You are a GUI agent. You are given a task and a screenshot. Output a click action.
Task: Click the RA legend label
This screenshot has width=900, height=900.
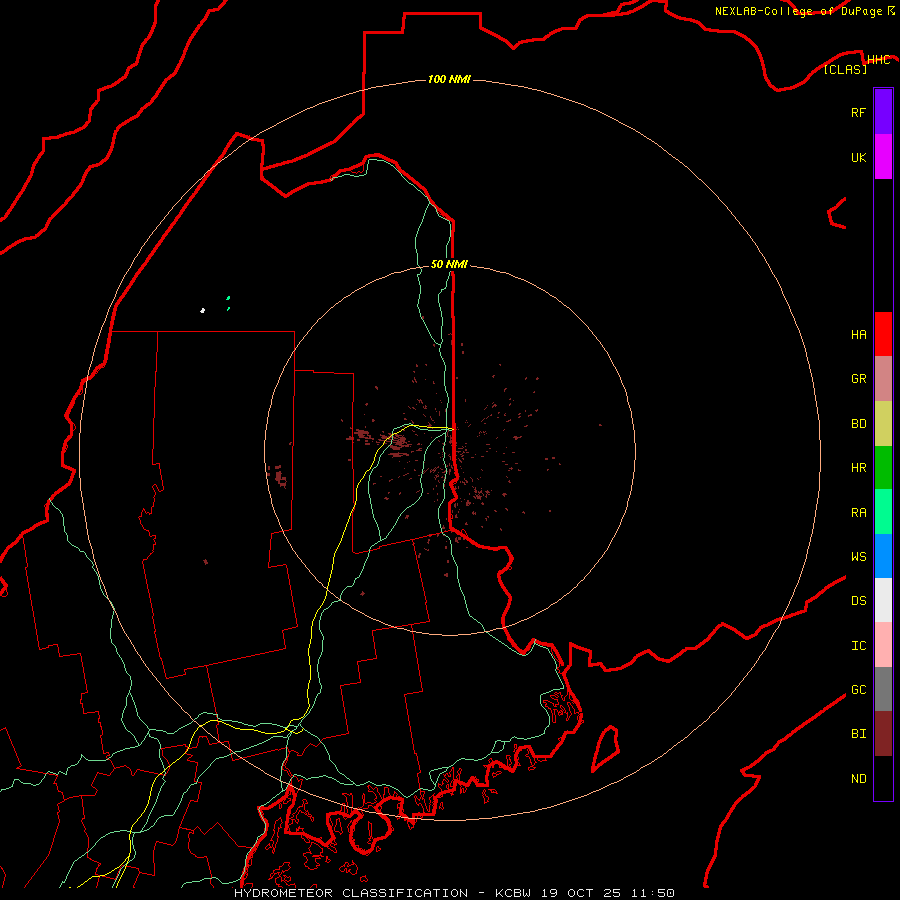[x=858, y=513]
